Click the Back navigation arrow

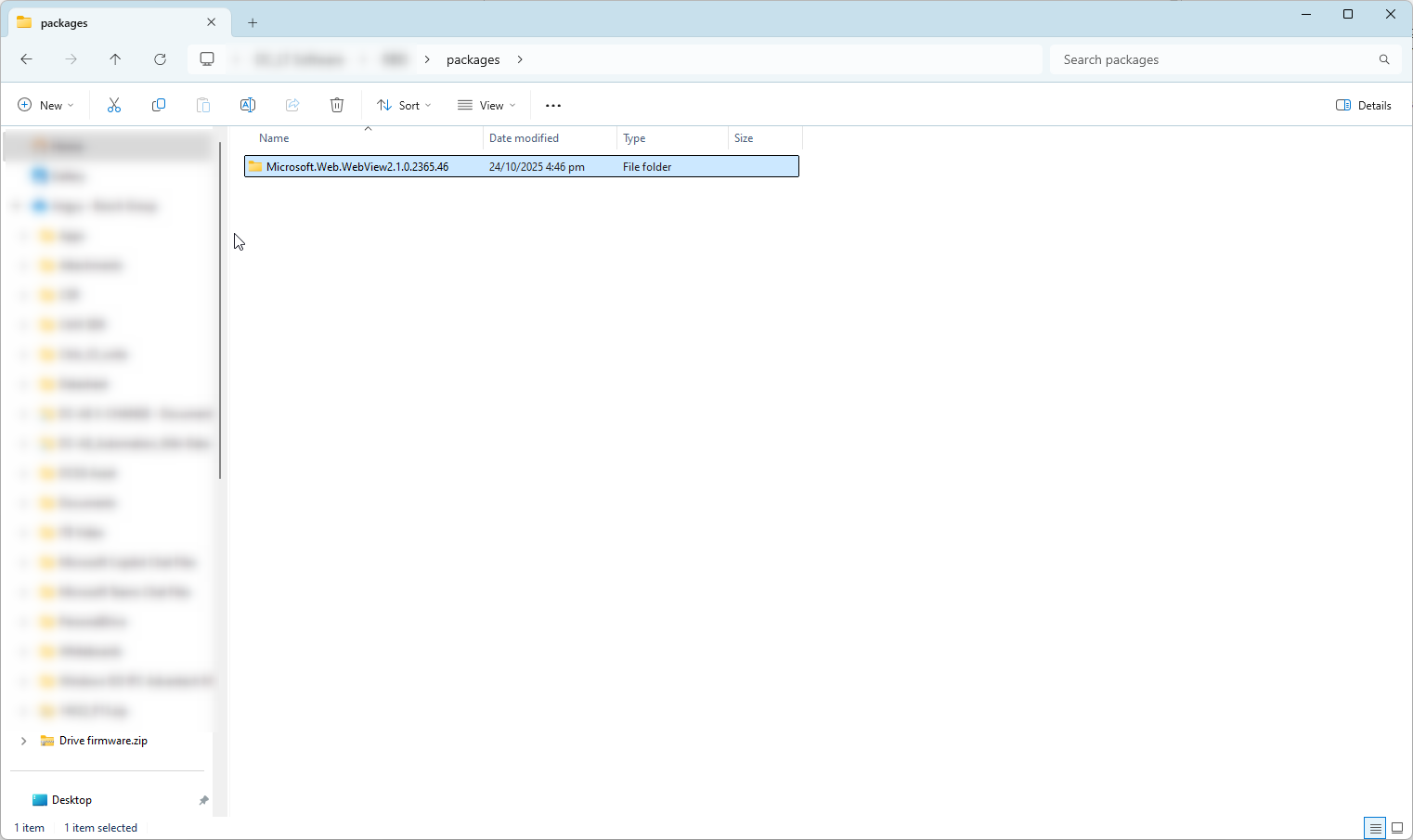click(x=26, y=59)
